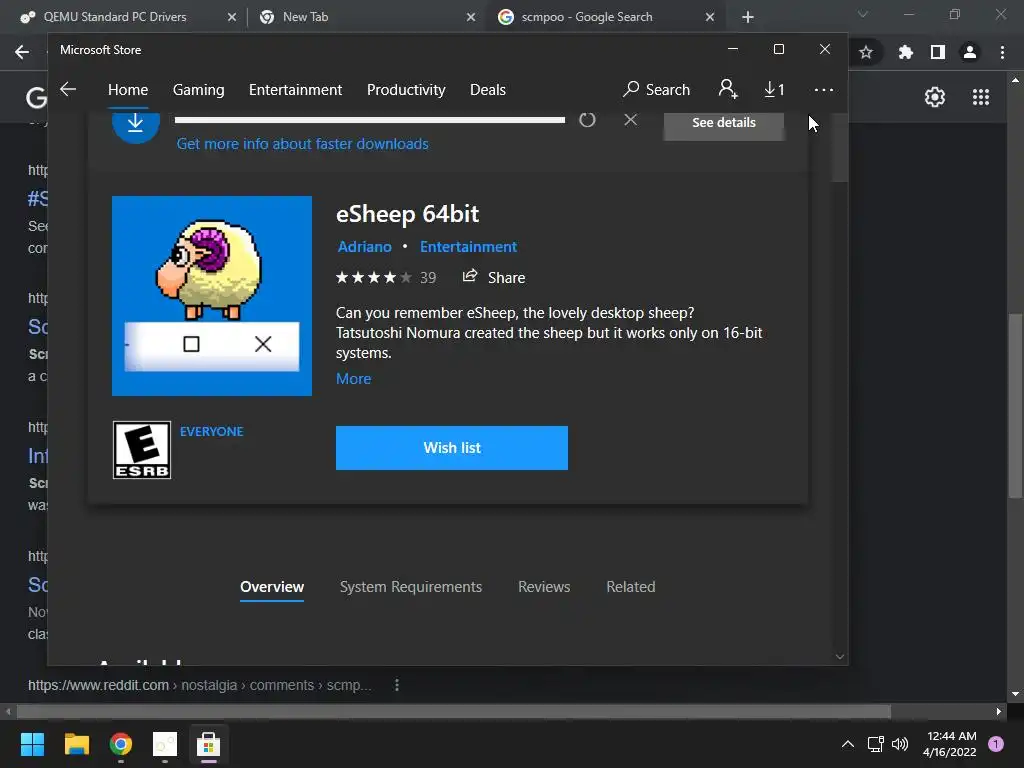Viewport: 1024px width, 768px height.
Task: Open the Store see-more ellipsis menu
Action: pyautogui.click(x=824, y=89)
